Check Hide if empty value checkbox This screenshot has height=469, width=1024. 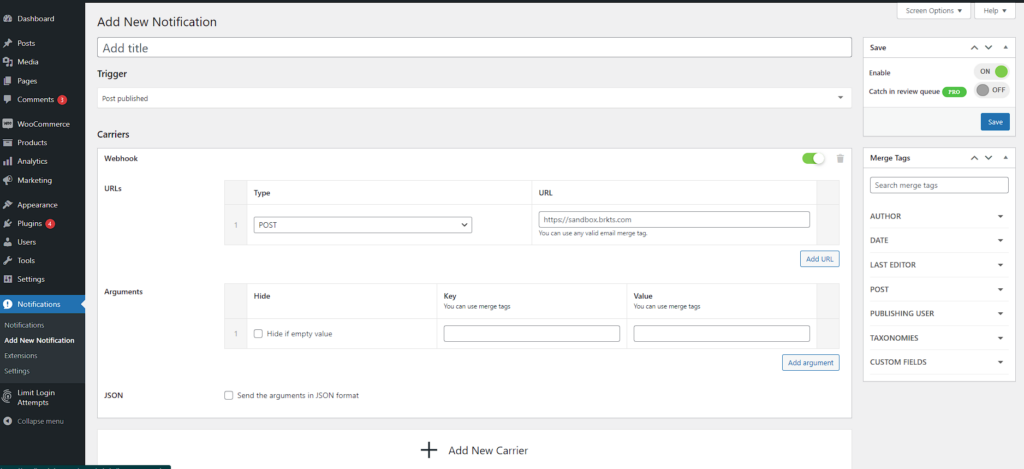click(258, 334)
